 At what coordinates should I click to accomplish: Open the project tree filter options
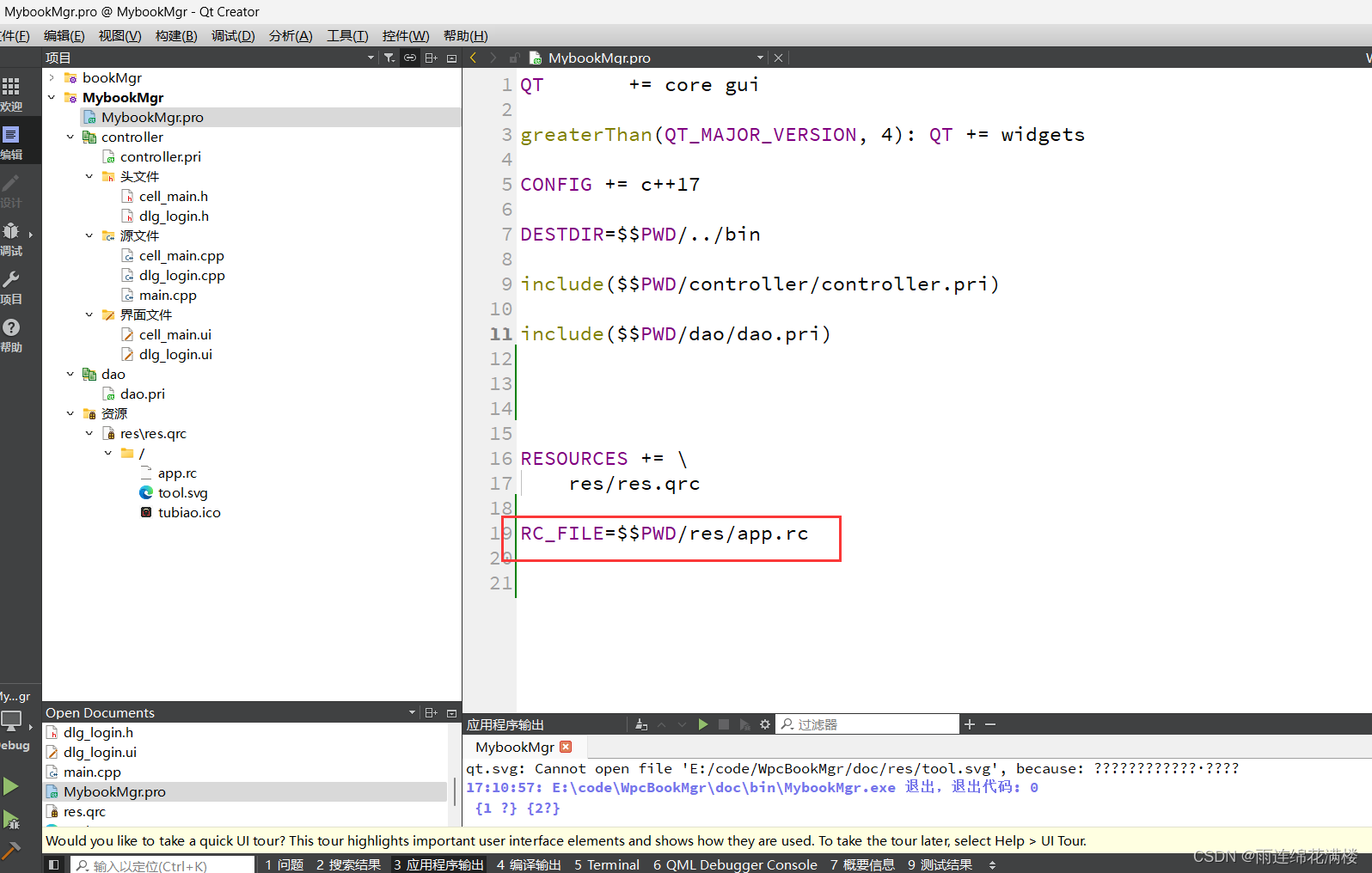389,58
